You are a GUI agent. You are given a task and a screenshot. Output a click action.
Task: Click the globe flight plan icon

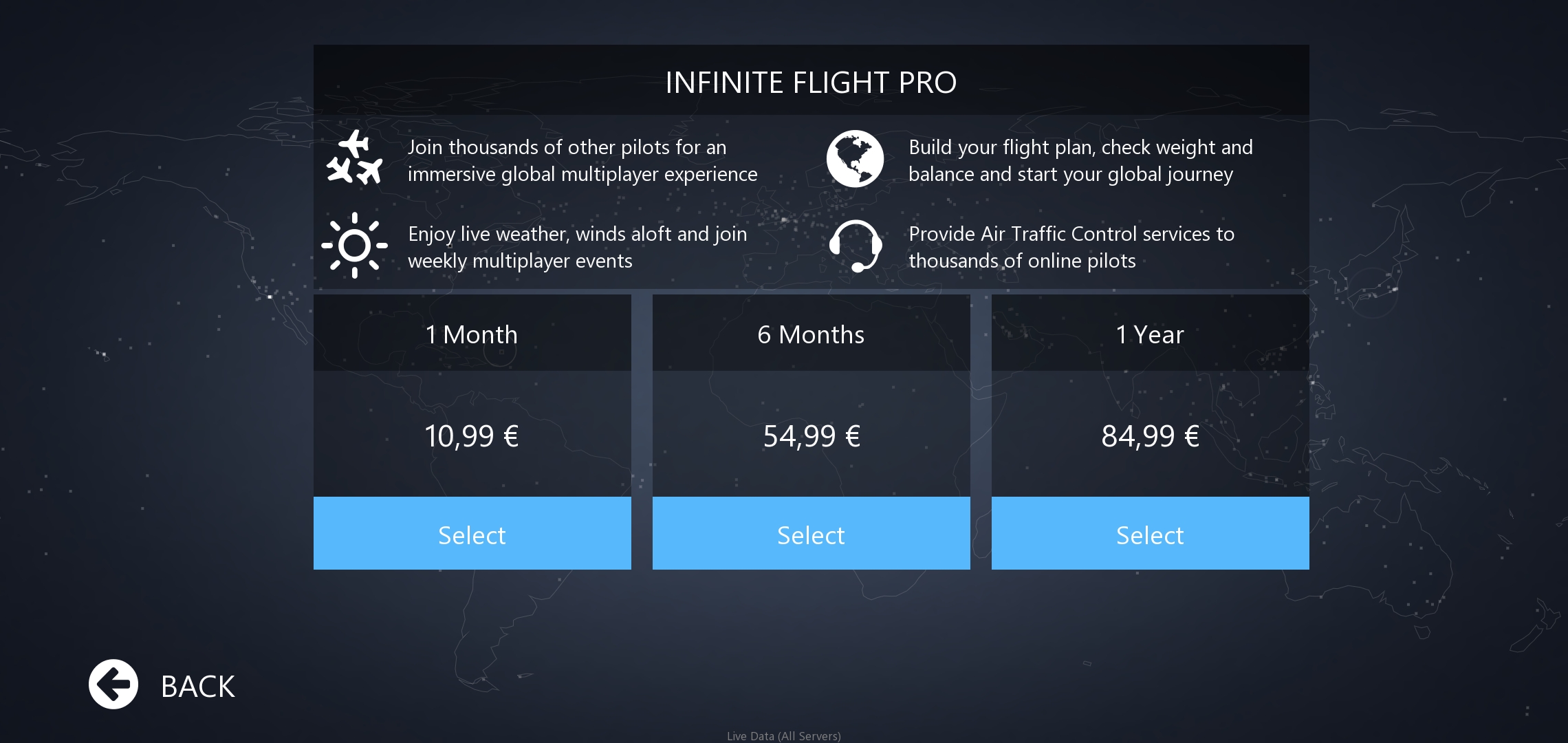click(855, 159)
